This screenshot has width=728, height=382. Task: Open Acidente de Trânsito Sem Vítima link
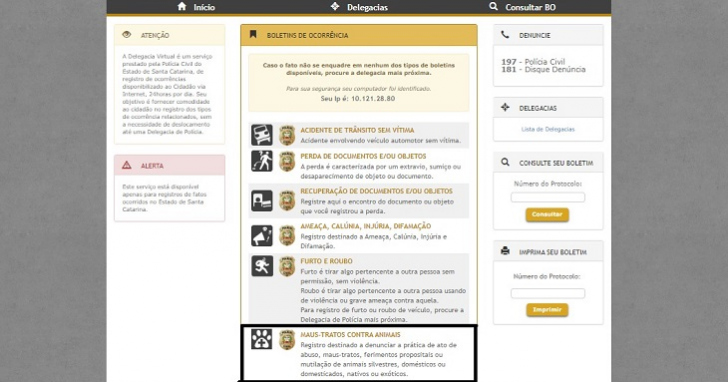tap(357, 130)
